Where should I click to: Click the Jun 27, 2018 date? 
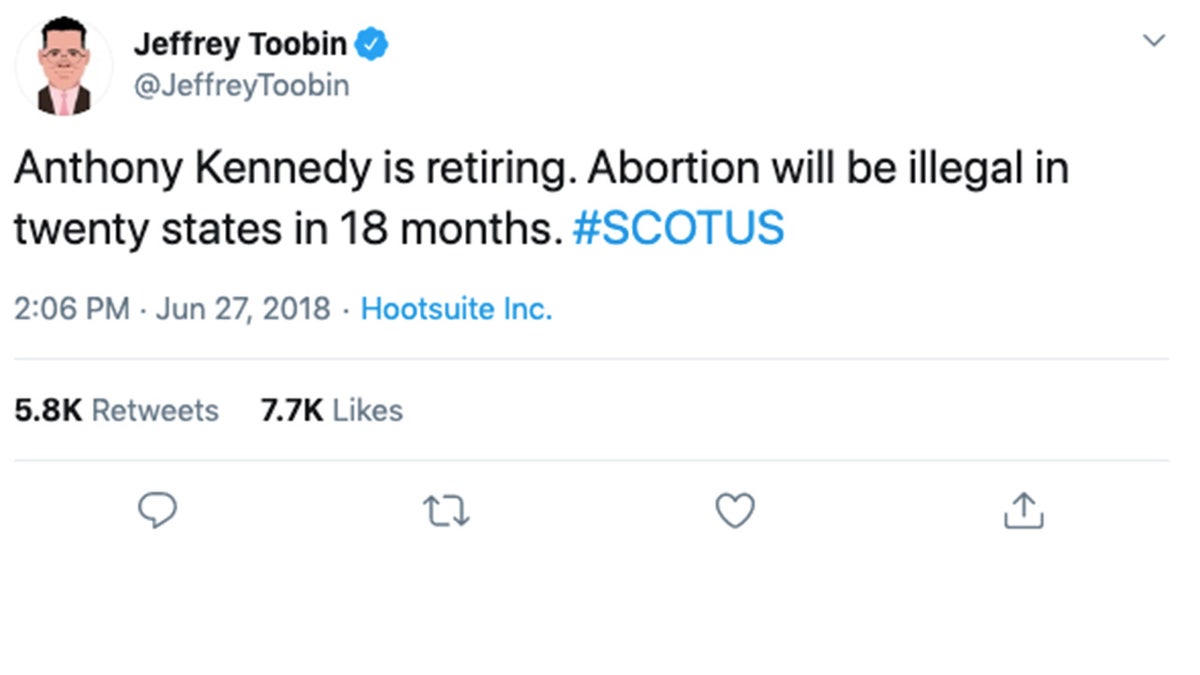tap(242, 309)
